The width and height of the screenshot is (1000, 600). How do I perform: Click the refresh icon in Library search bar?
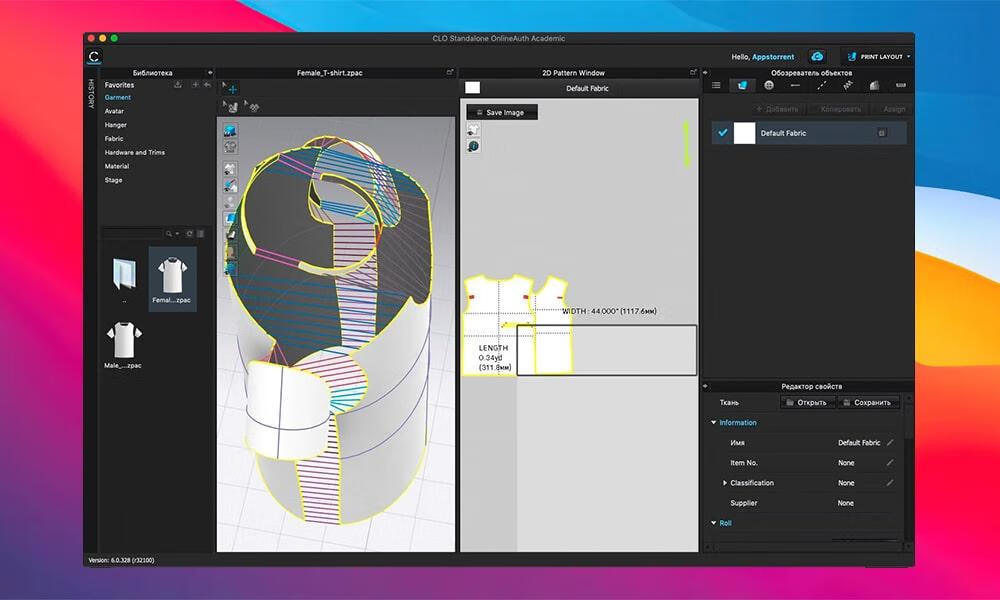[189, 233]
